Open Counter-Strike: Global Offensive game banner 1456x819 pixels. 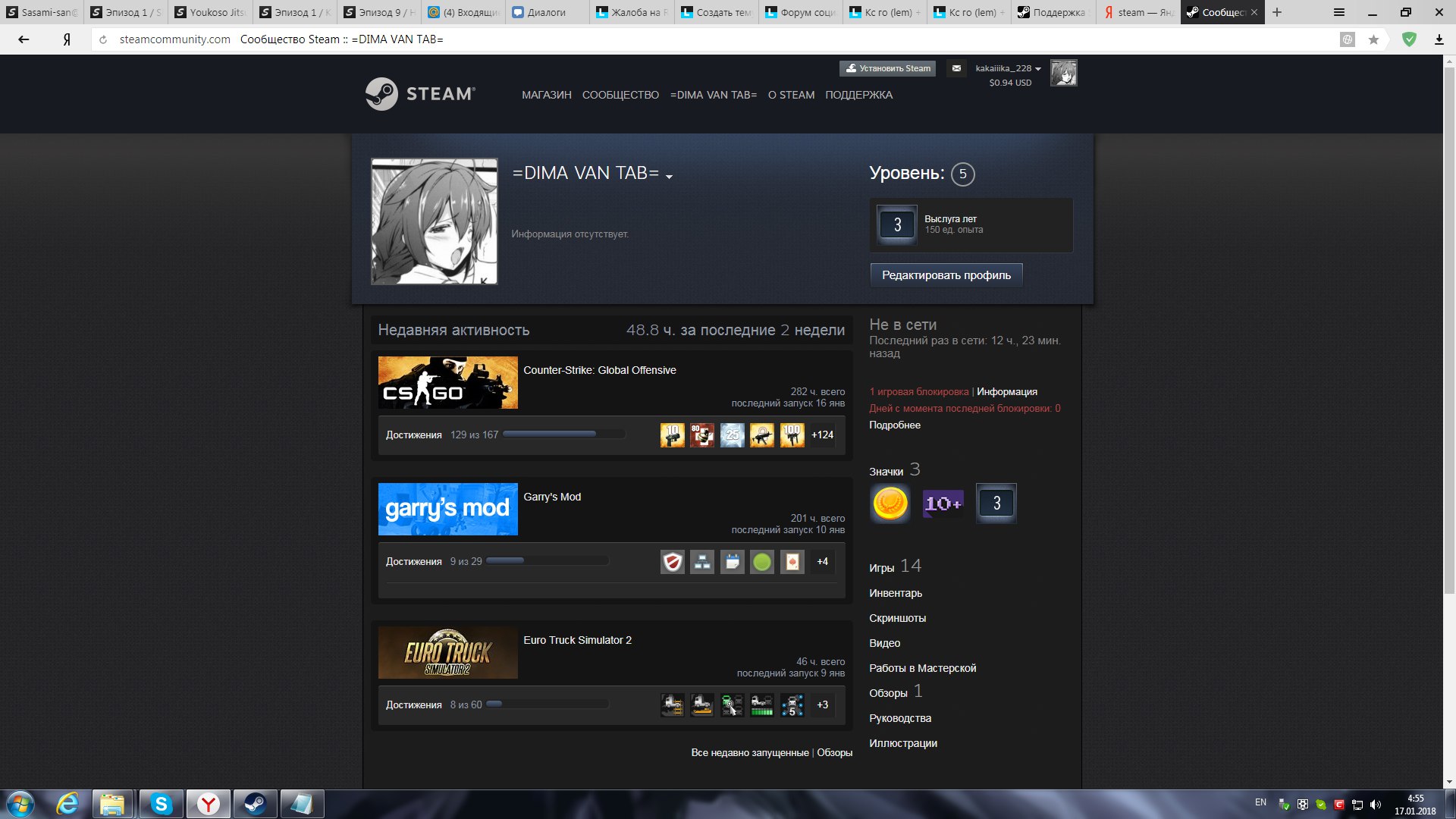(x=447, y=382)
